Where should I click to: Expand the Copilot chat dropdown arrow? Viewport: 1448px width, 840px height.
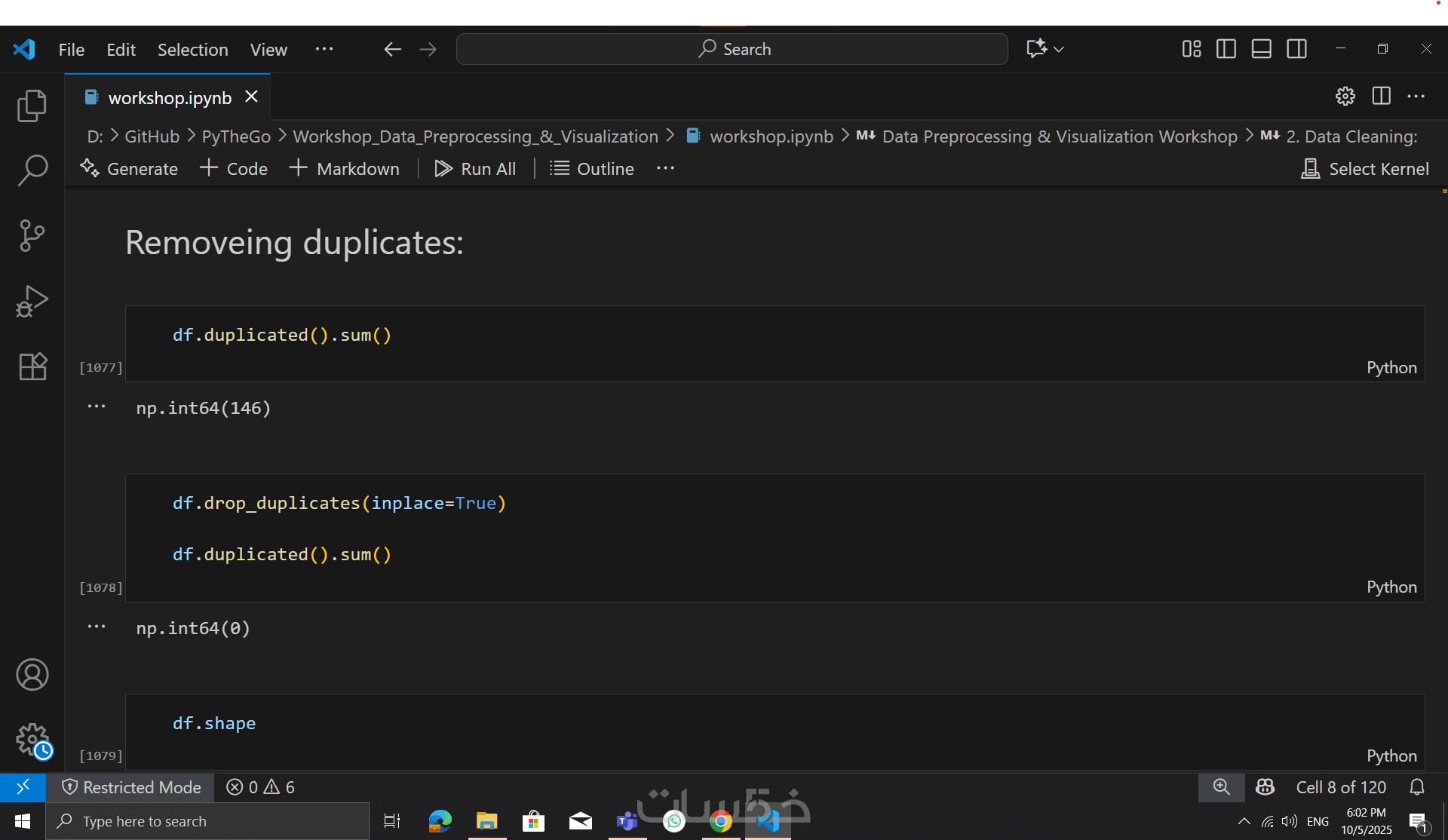point(1060,49)
